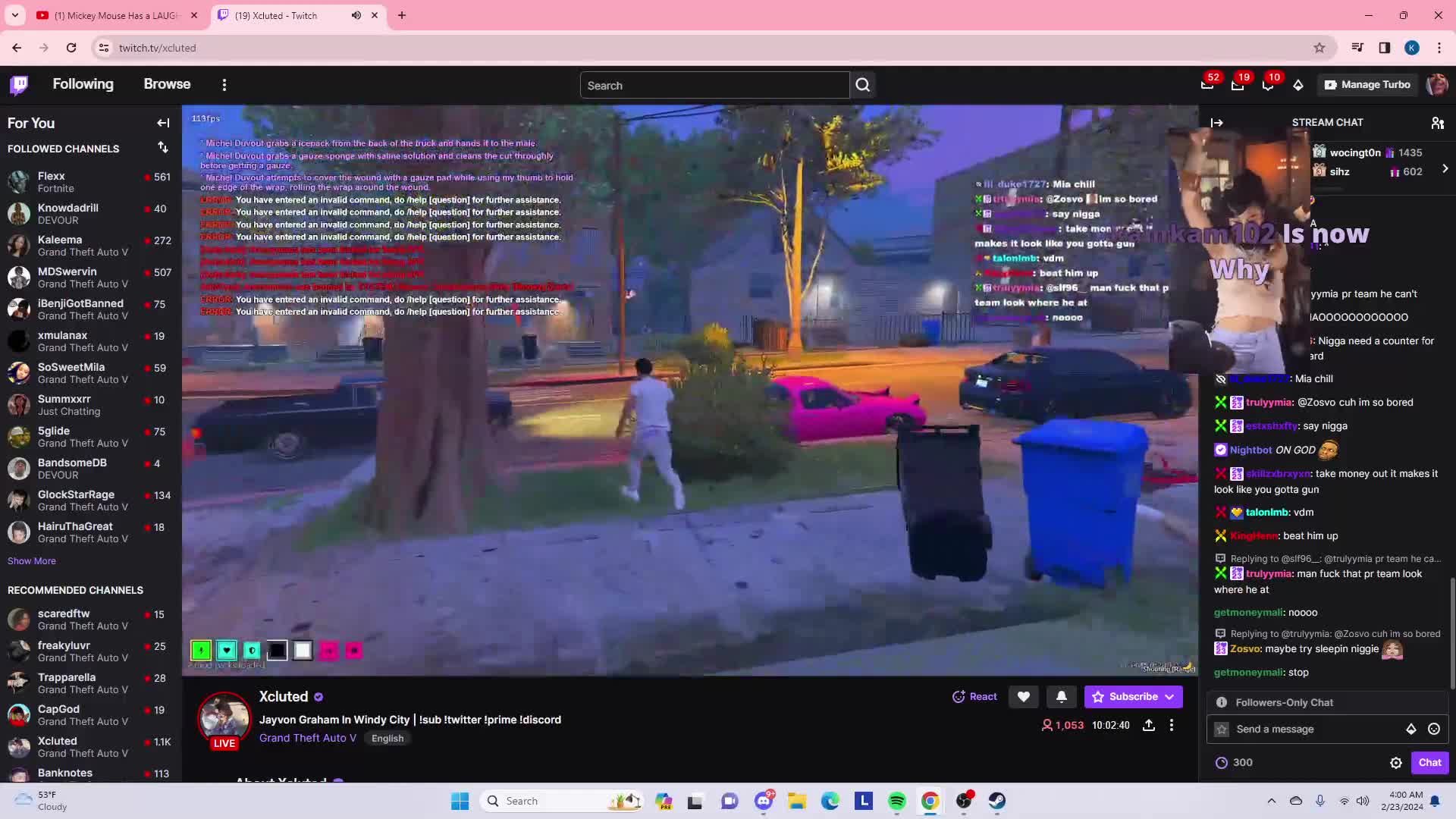This screenshot has width=1456, height=819.
Task: Open the chat community users list
Action: (1437, 123)
